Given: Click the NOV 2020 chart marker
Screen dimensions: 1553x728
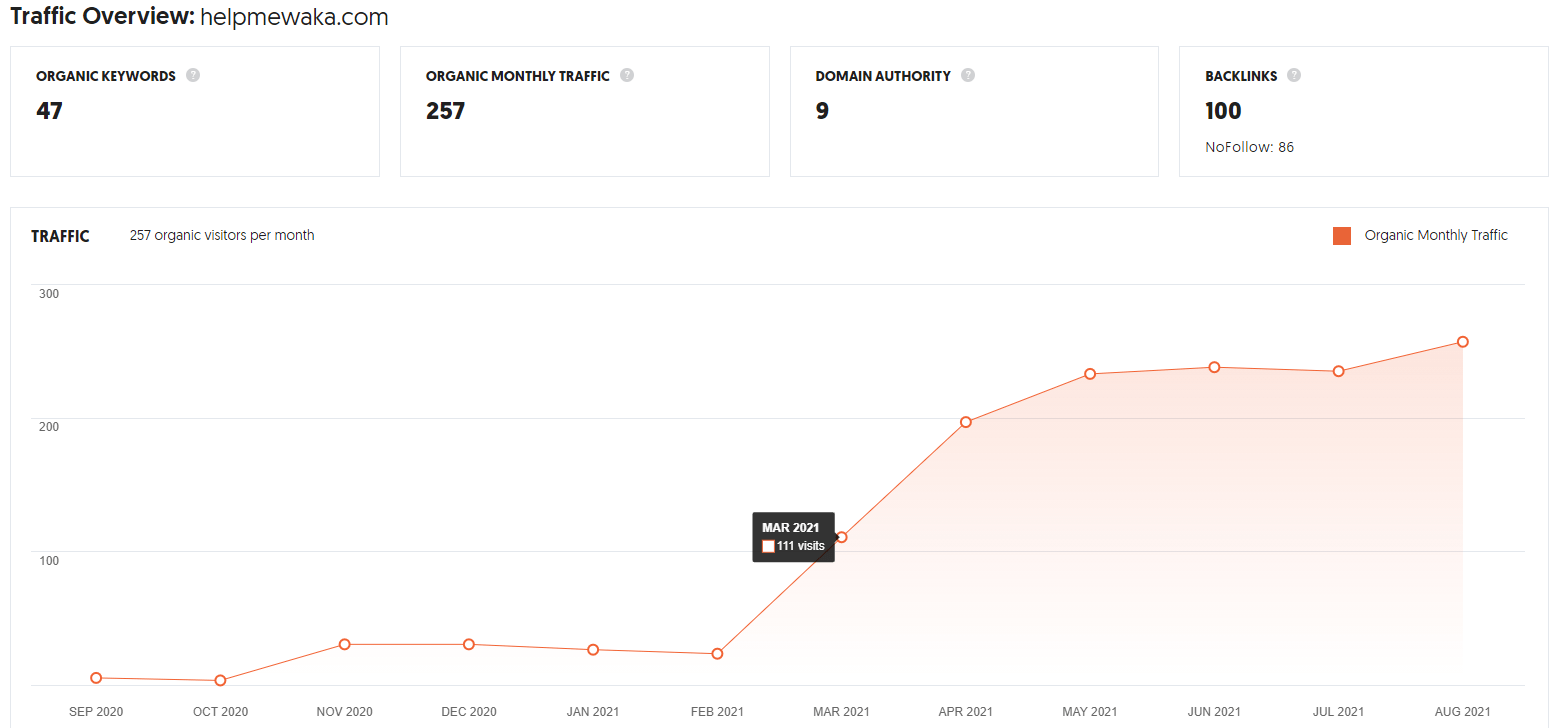Looking at the screenshot, I should point(344,644).
